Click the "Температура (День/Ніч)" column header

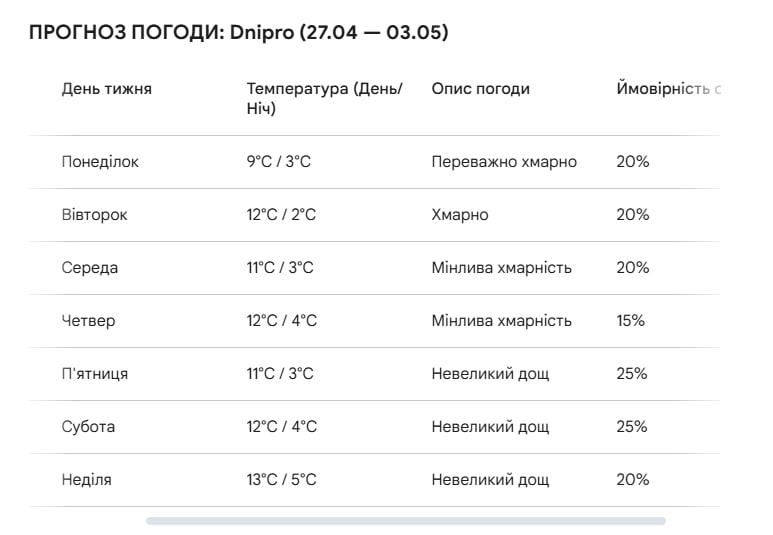[x=324, y=98]
